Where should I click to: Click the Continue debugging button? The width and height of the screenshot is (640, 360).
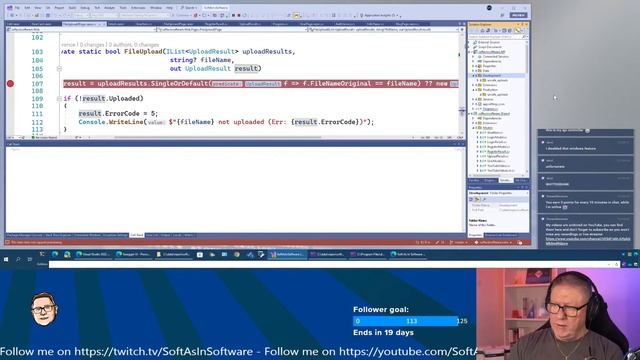[x=182, y=15]
